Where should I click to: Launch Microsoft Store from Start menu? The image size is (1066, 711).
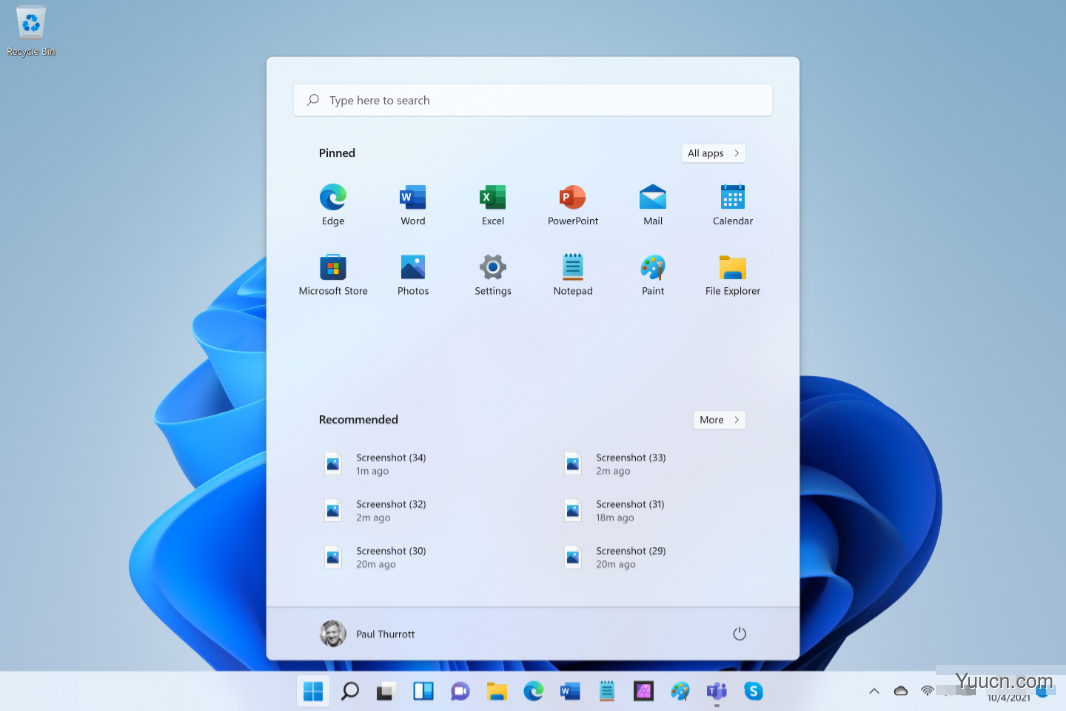[332, 274]
